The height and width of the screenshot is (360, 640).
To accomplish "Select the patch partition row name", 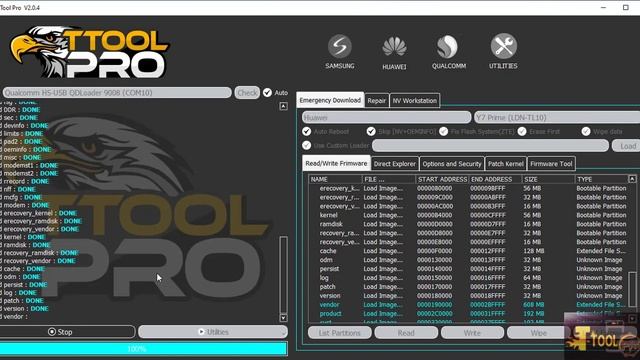I will pos(327,287).
